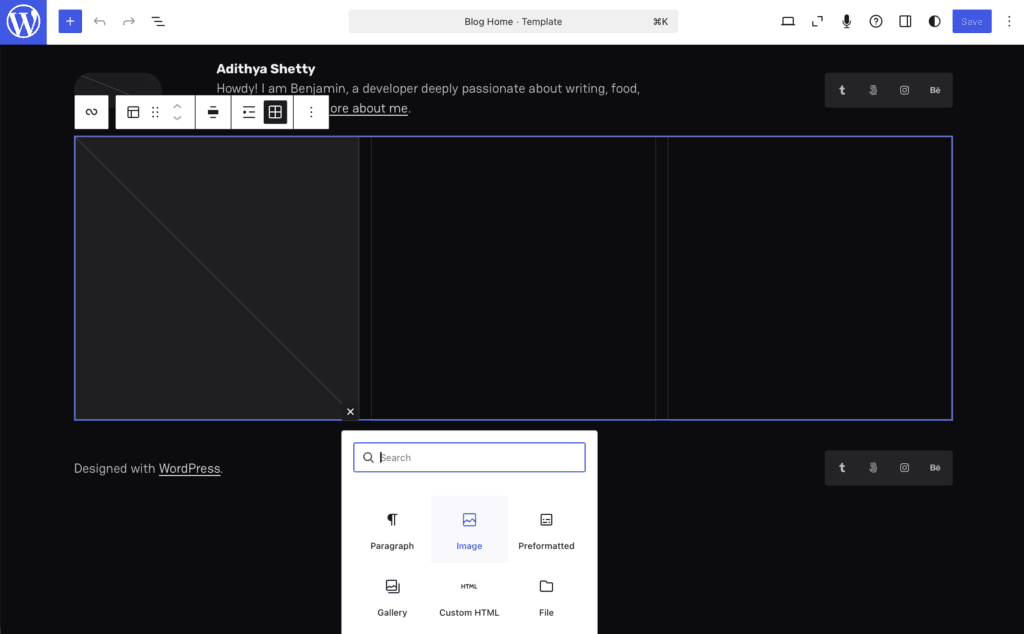Insert a File block
The width and height of the screenshot is (1024, 634).
click(x=546, y=597)
